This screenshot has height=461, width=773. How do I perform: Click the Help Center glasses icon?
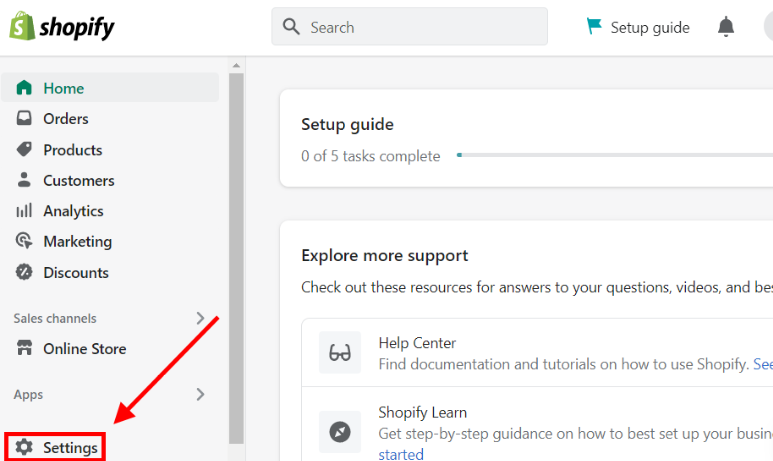click(x=340, y=353)
